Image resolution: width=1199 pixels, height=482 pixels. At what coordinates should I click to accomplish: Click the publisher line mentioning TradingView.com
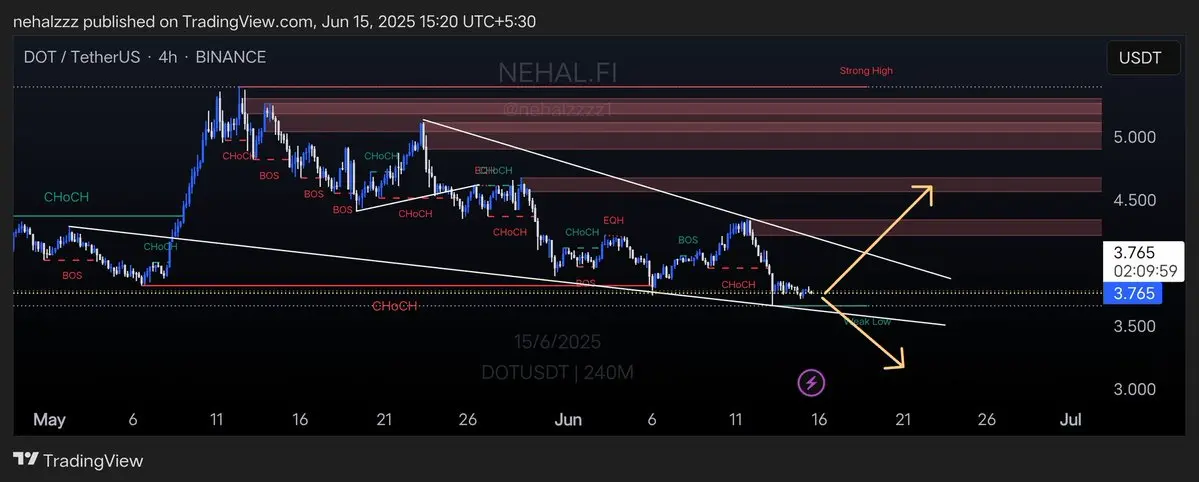(275, 21)
